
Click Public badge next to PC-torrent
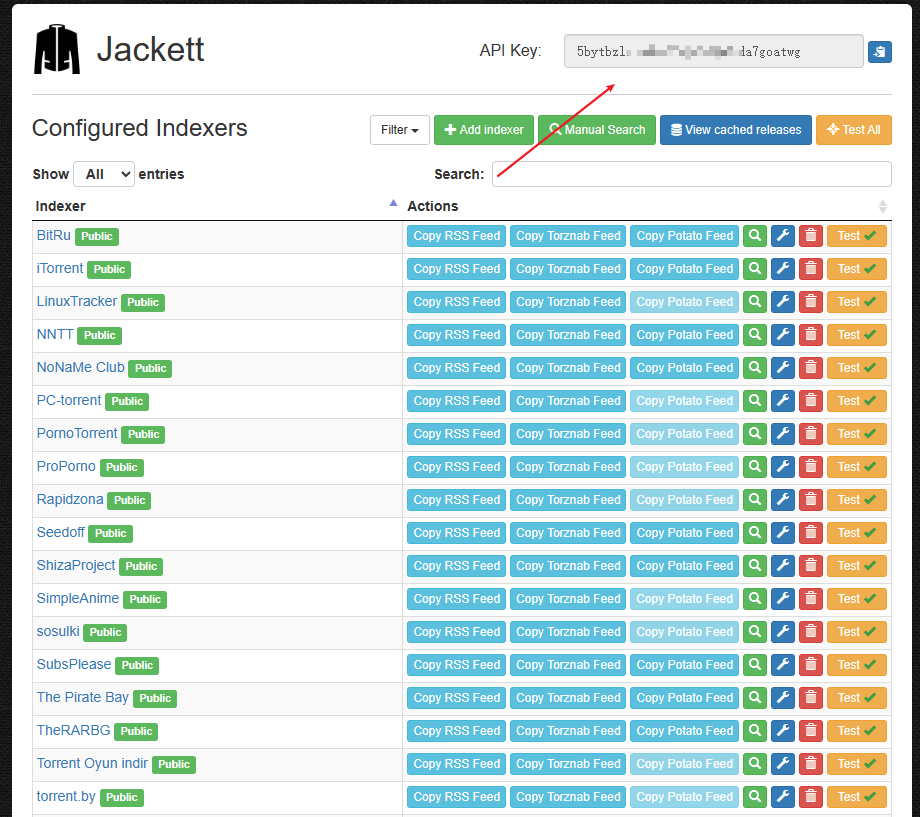click(x=127, y=401)
